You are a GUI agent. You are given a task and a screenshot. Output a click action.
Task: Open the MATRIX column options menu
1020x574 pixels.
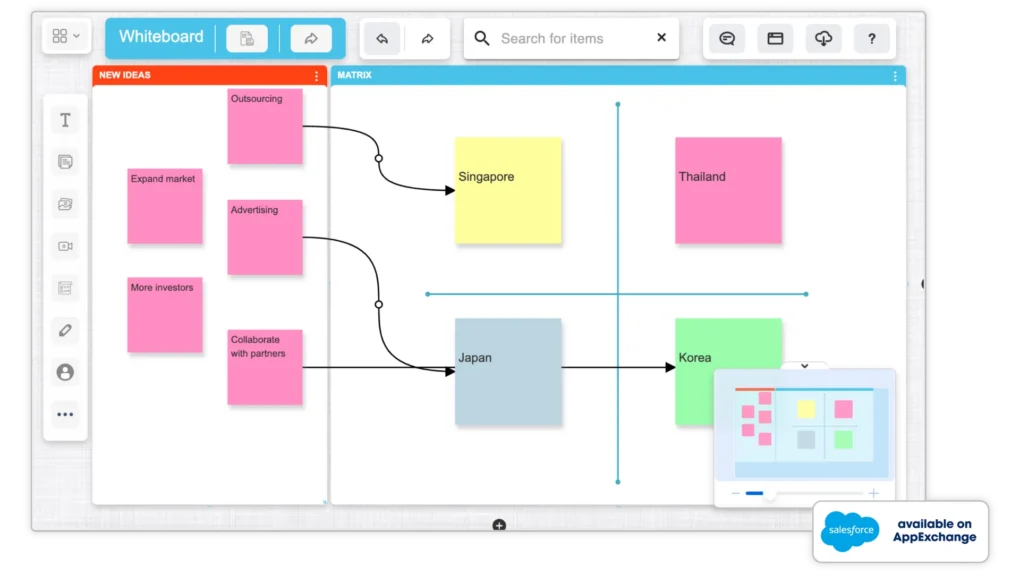coord(895,76)
